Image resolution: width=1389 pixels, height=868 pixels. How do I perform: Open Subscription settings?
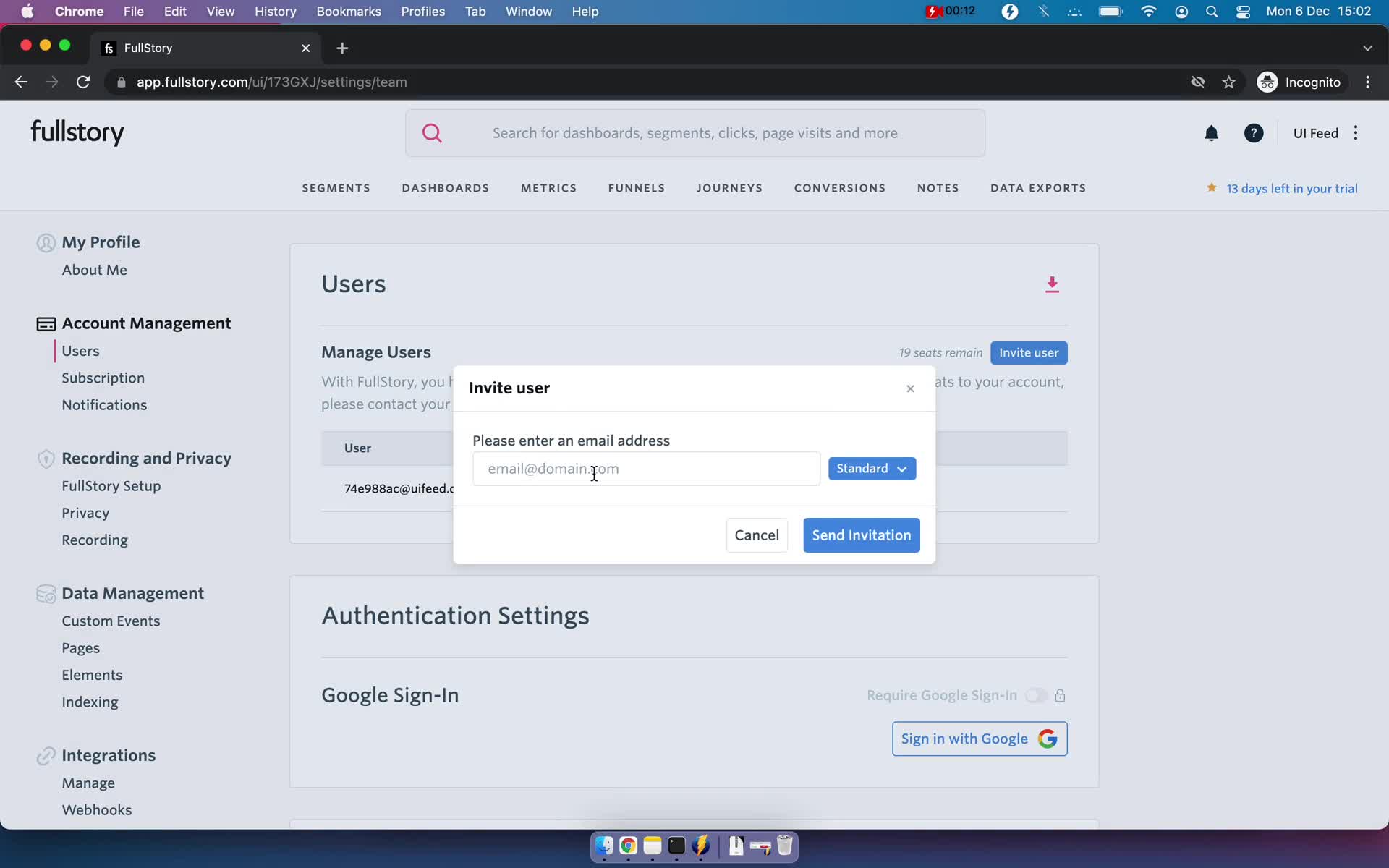[103, 378]
